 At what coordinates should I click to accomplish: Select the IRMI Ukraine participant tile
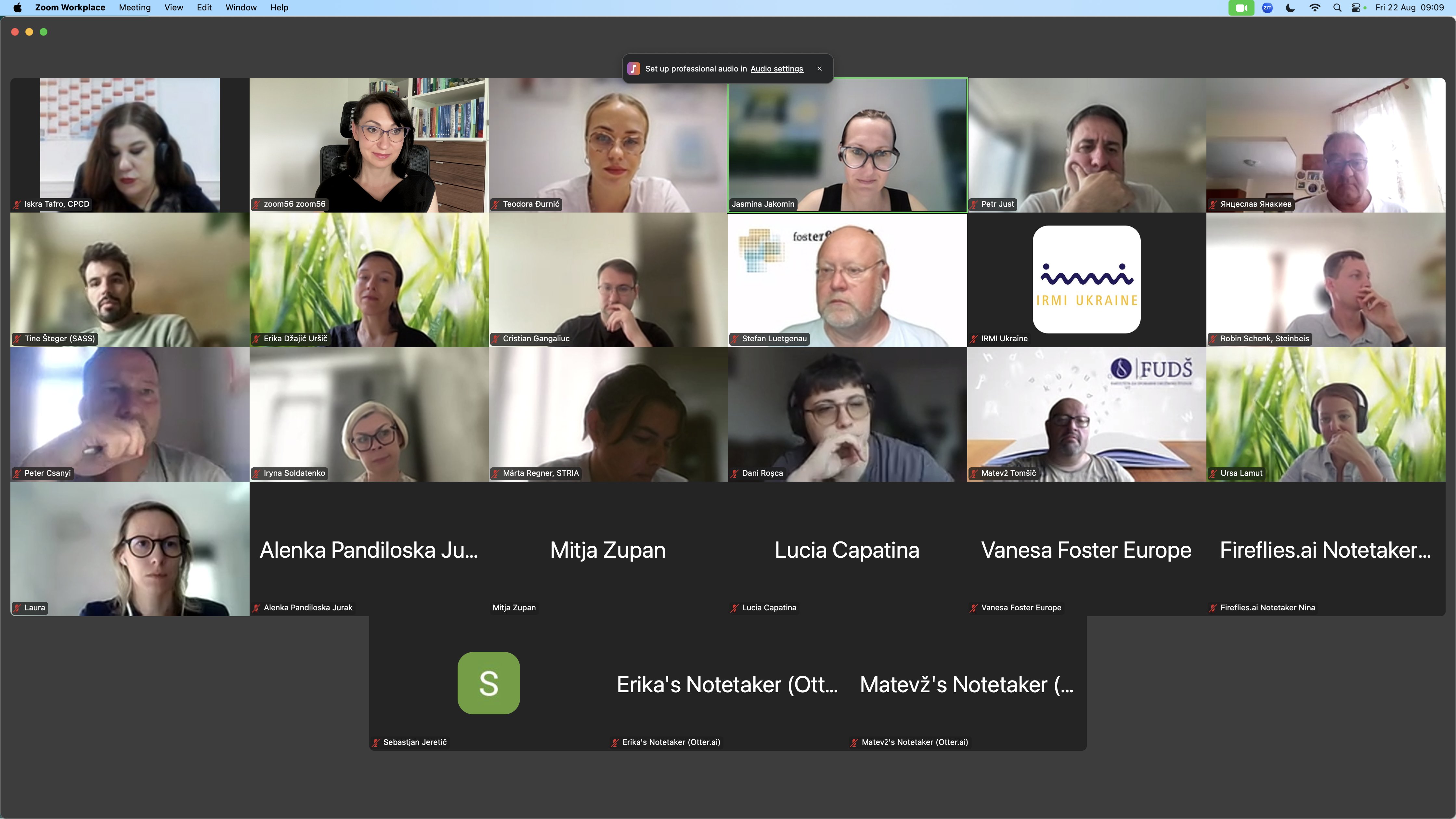pyautogui.click(x=1086, y=280)
